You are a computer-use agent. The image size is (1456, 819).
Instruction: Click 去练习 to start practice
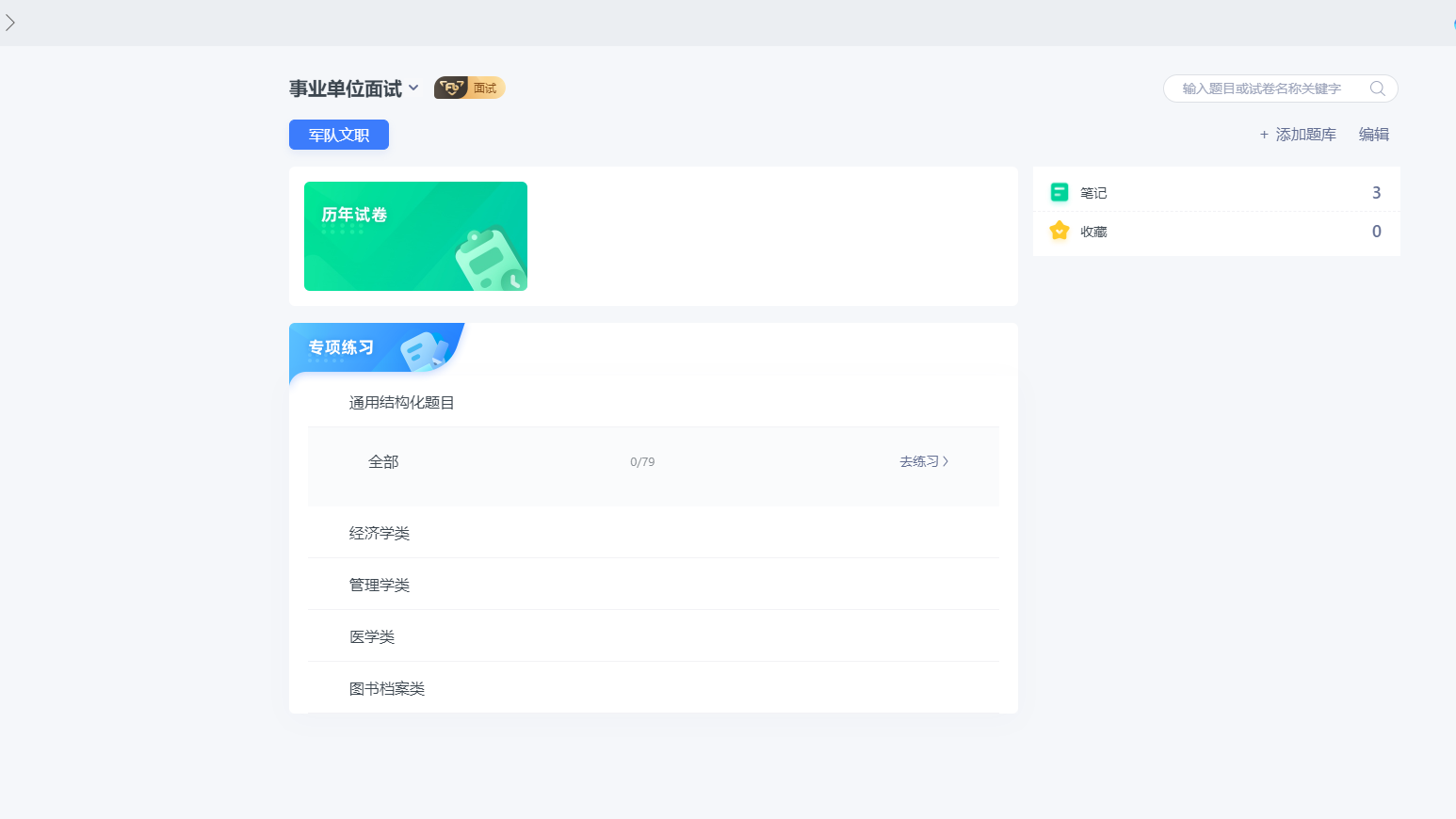(x=923, y=461)
